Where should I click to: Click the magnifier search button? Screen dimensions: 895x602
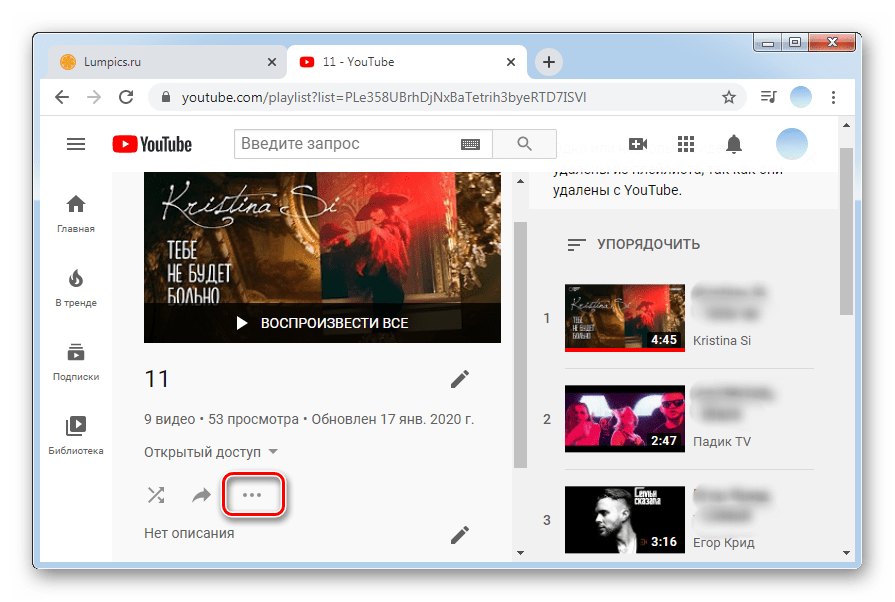(x=524, y=144)
